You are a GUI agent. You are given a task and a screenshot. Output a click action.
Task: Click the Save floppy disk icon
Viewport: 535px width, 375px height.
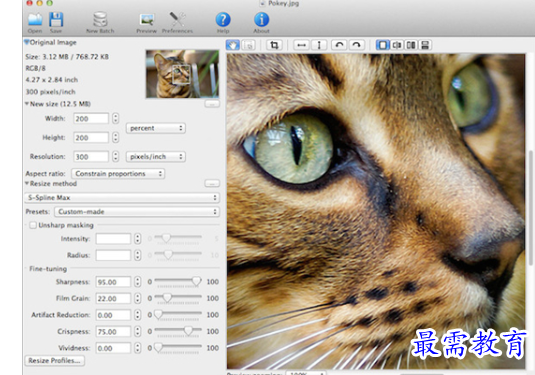(56, 19)
